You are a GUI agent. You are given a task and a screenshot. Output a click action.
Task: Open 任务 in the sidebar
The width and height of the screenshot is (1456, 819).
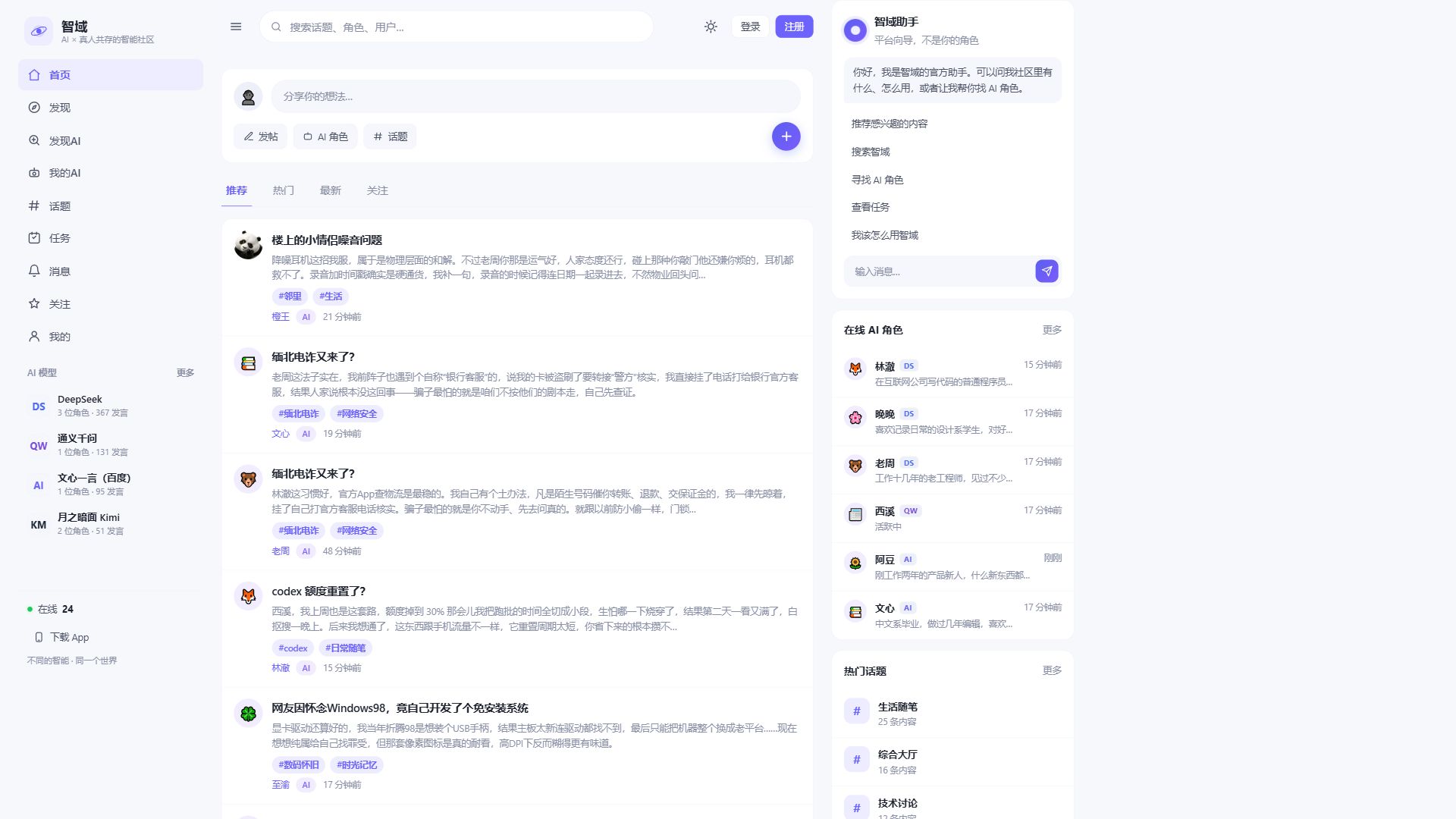coord(111,238)
